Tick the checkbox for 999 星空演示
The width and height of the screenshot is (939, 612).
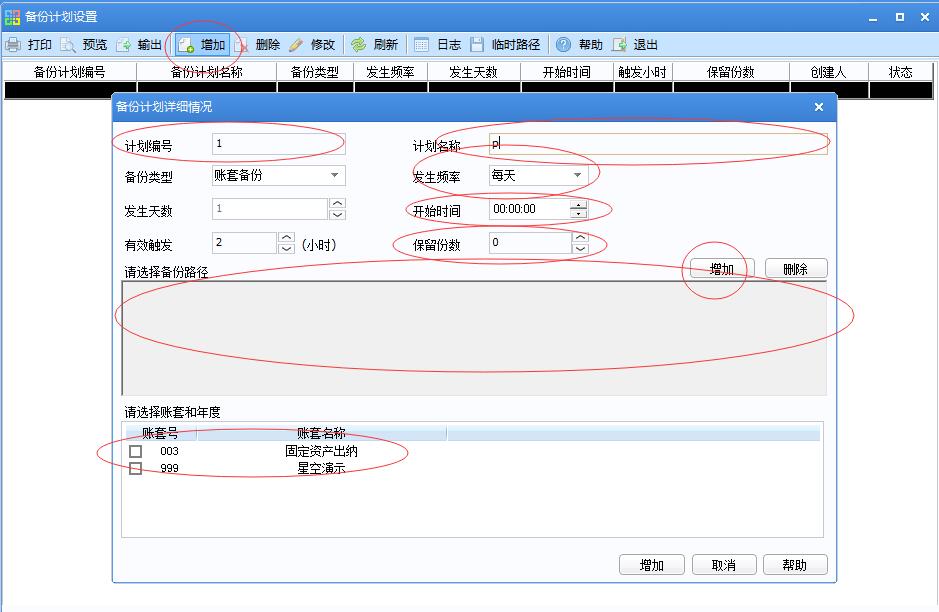(135, 468)
